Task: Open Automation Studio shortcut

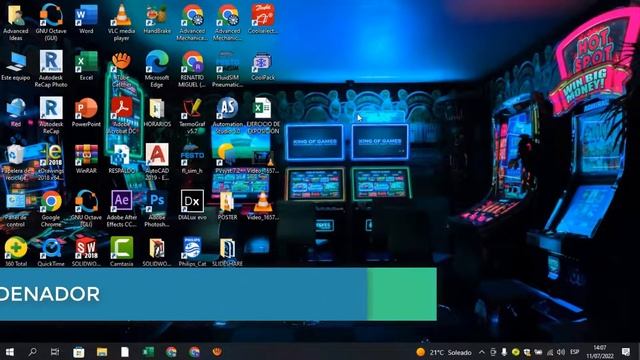Action: click(x=227, y=116)
